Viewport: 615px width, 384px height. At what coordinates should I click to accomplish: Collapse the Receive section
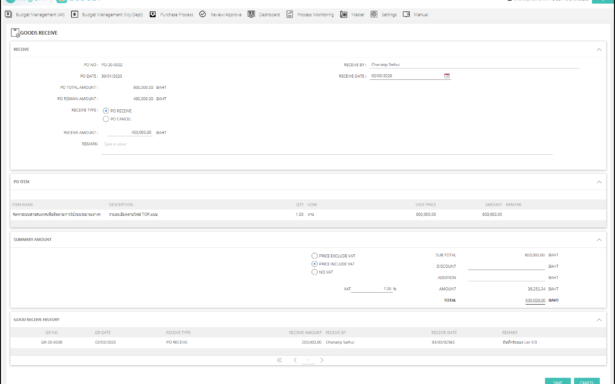click(599, 49)
